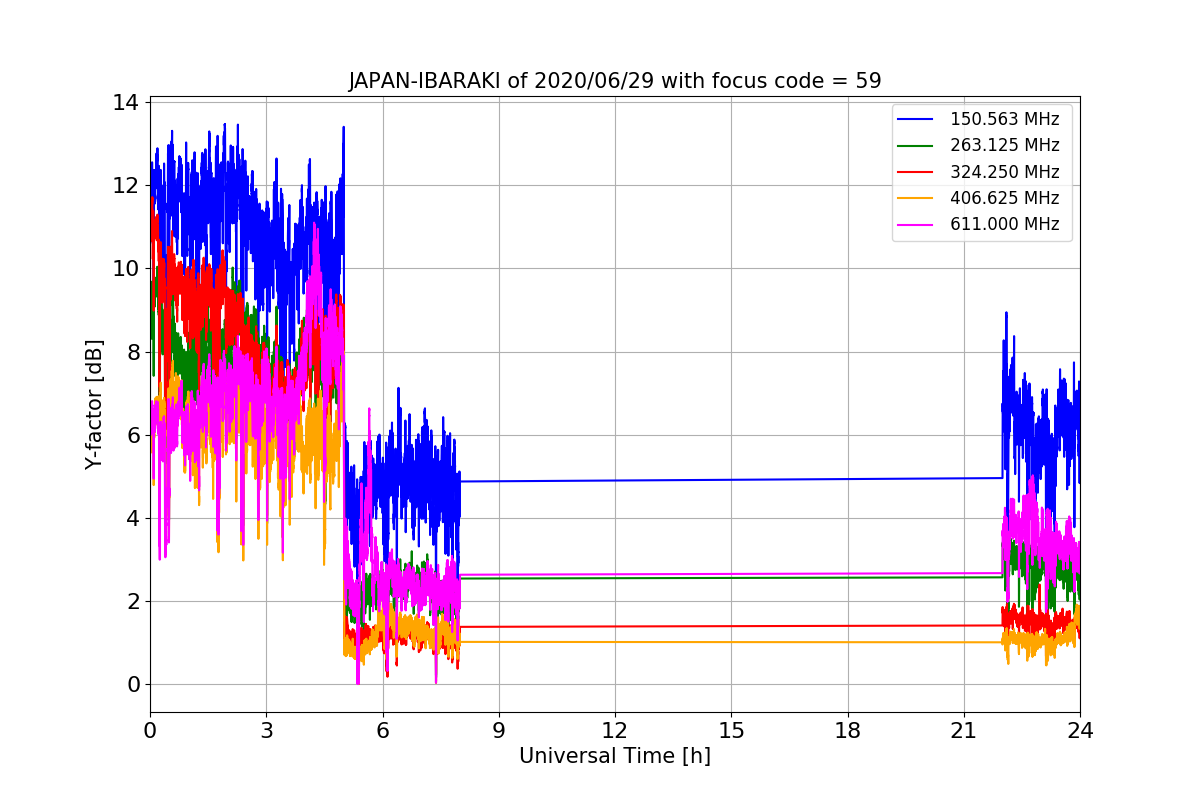Select the '611.000 MHz' legend label
The image size is (1200, 800).
(1004, 224)
